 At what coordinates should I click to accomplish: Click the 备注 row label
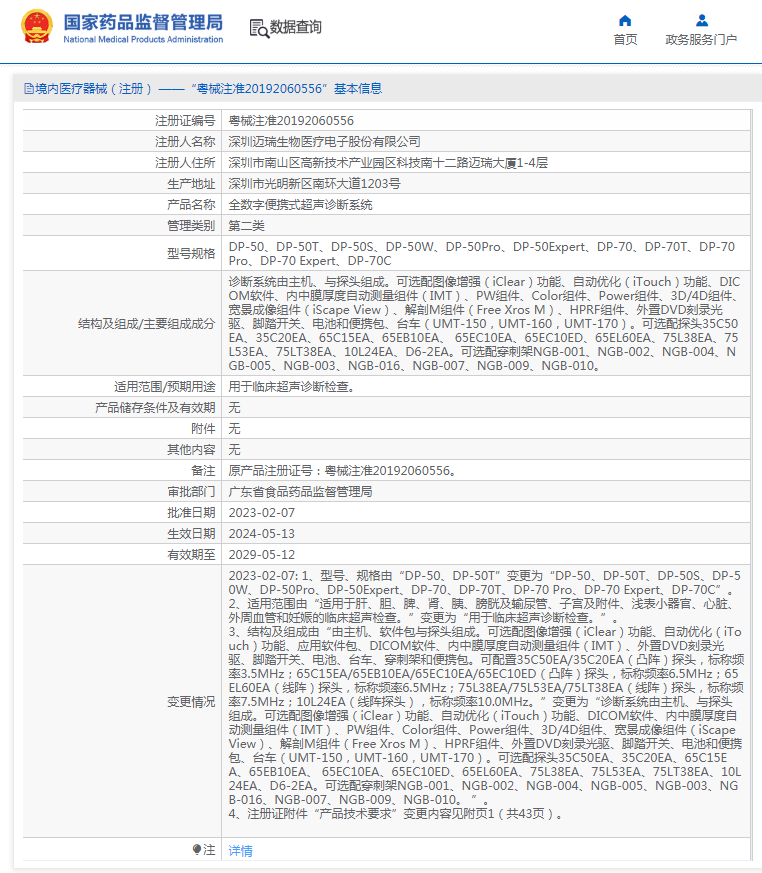pyautogui.click(x=203, y=470)
